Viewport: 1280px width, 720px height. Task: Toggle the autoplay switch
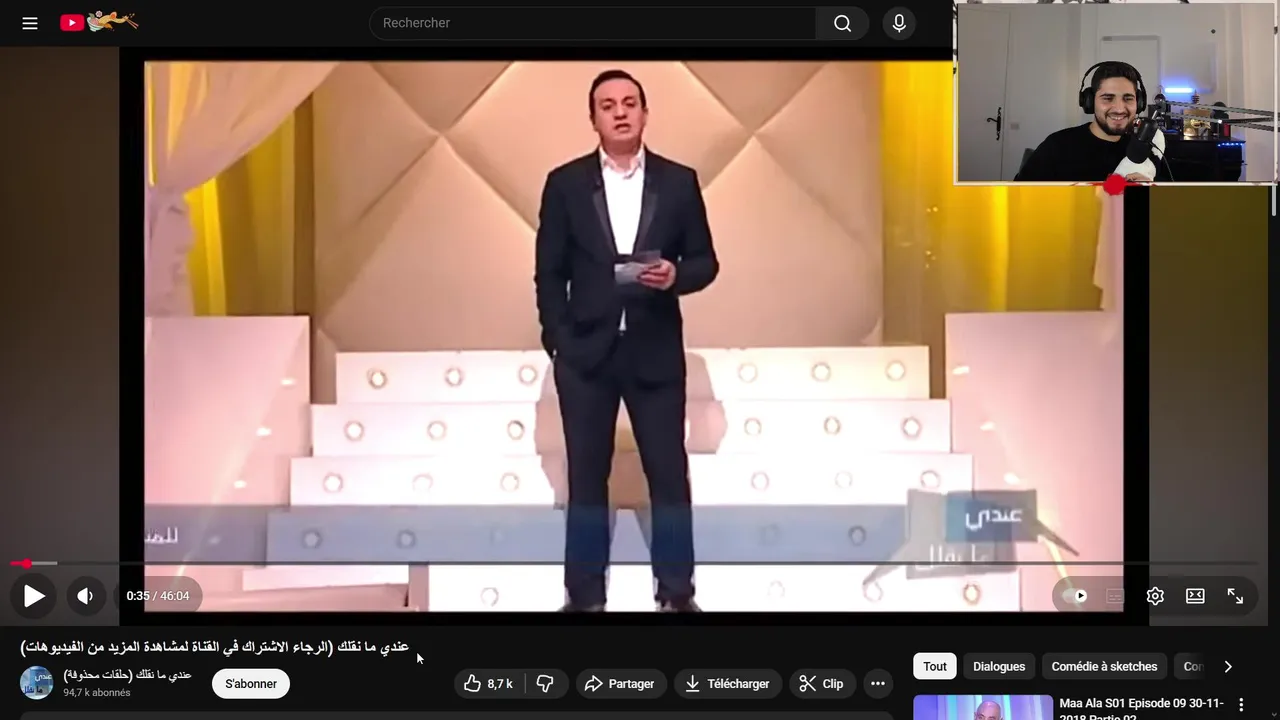[1076, 596]
